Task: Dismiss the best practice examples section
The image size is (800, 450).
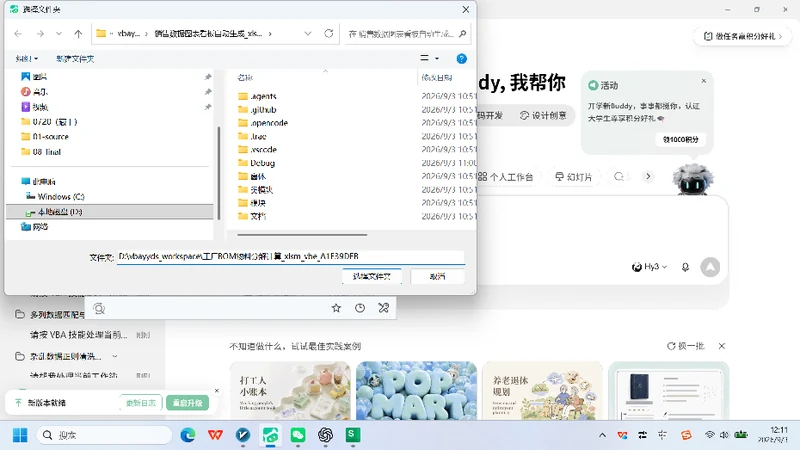Action: click(x=722, y=346)
